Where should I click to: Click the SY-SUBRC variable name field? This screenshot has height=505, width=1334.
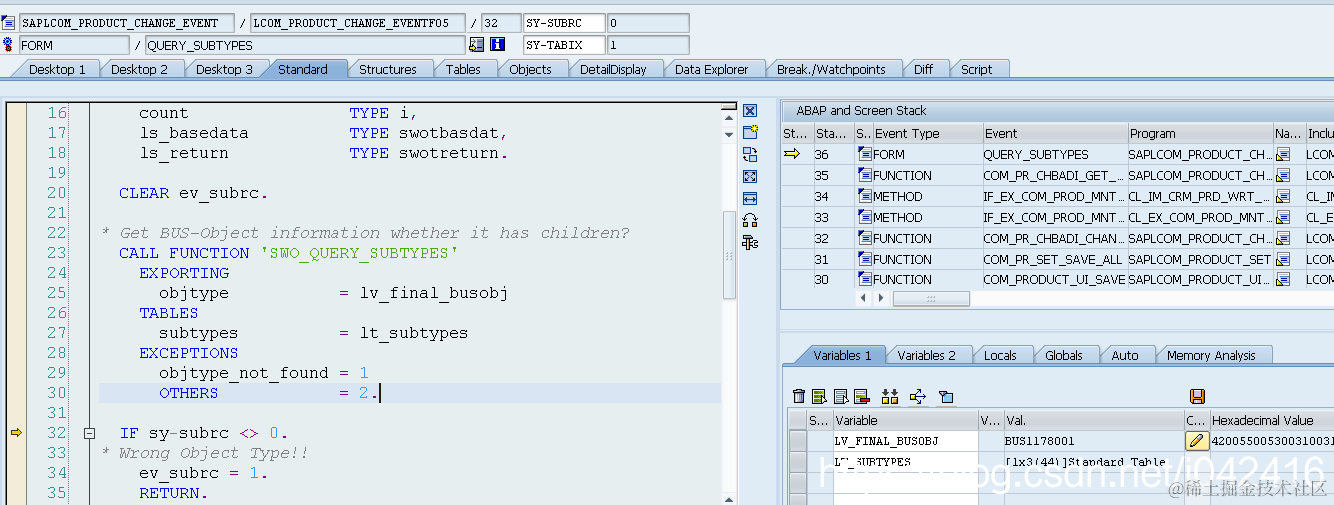564,22
